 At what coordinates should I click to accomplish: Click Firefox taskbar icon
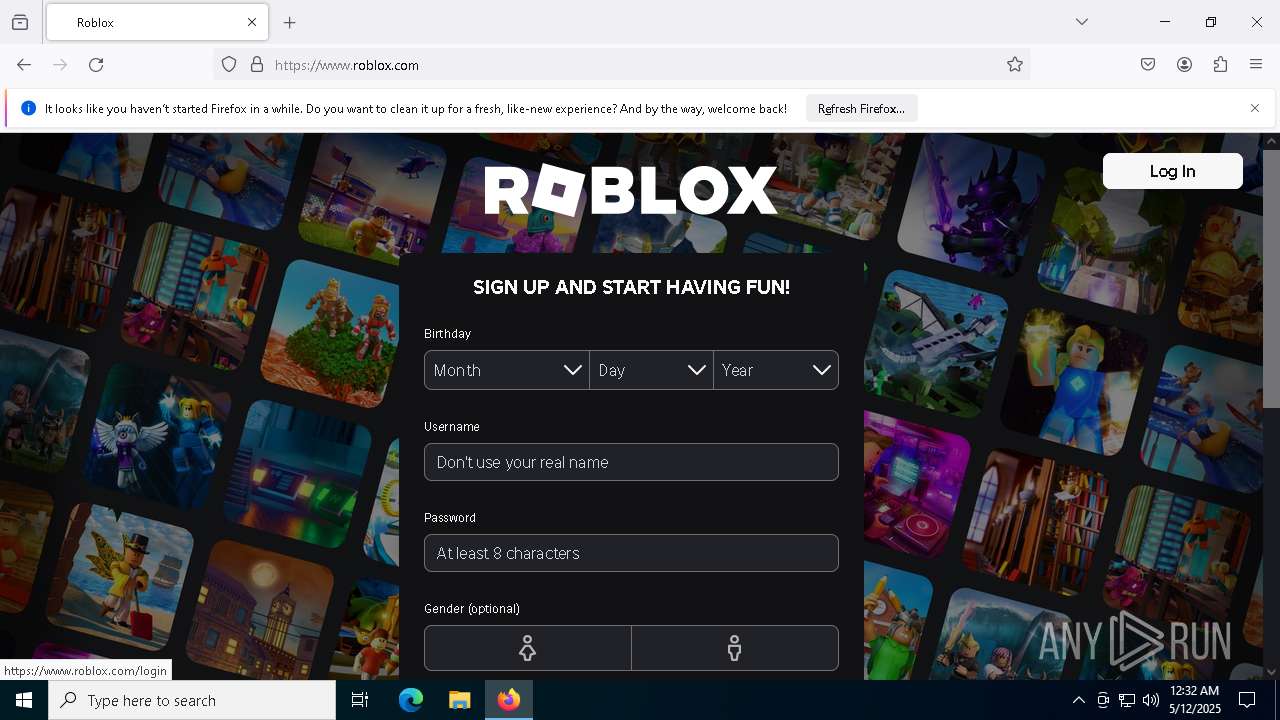click(509, 700)
